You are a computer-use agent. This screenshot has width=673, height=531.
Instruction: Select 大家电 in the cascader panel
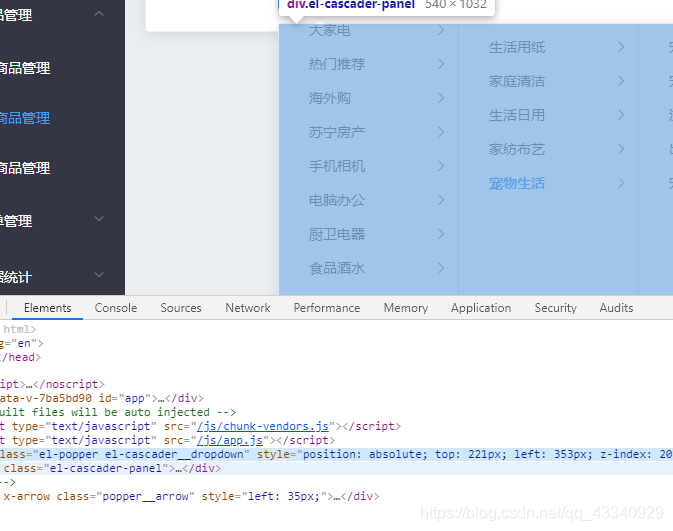pos(330,30)
